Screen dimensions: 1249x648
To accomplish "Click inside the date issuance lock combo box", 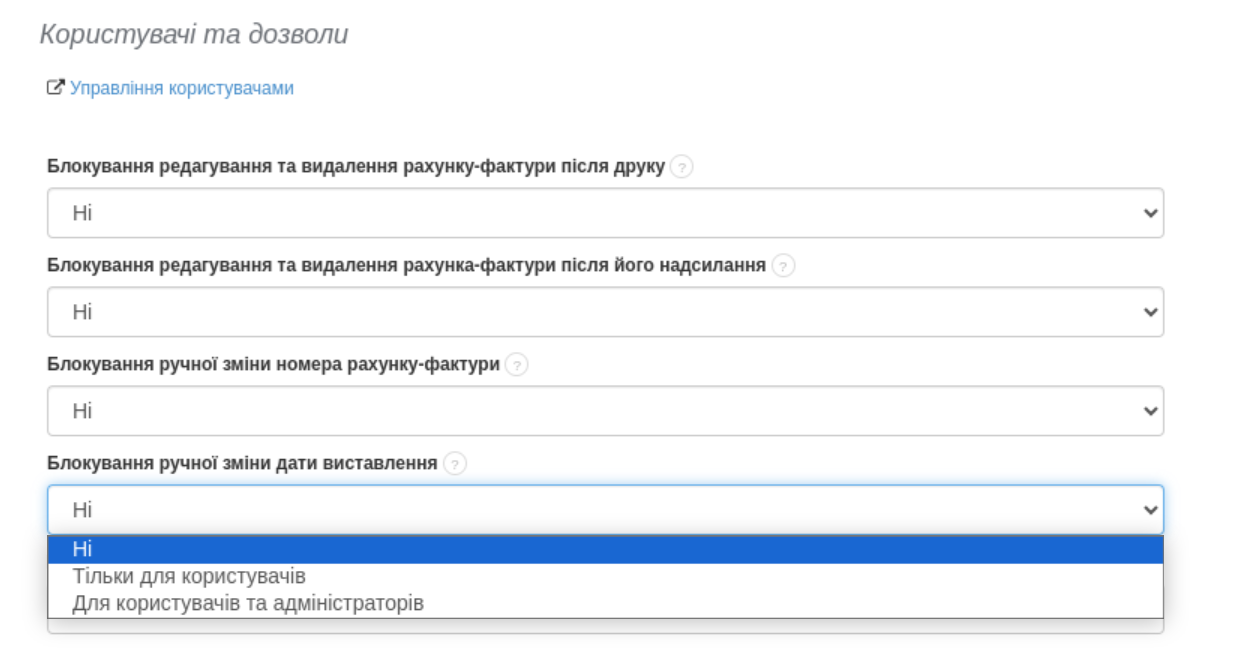I will pyautogui.click(x=400, y=508).
